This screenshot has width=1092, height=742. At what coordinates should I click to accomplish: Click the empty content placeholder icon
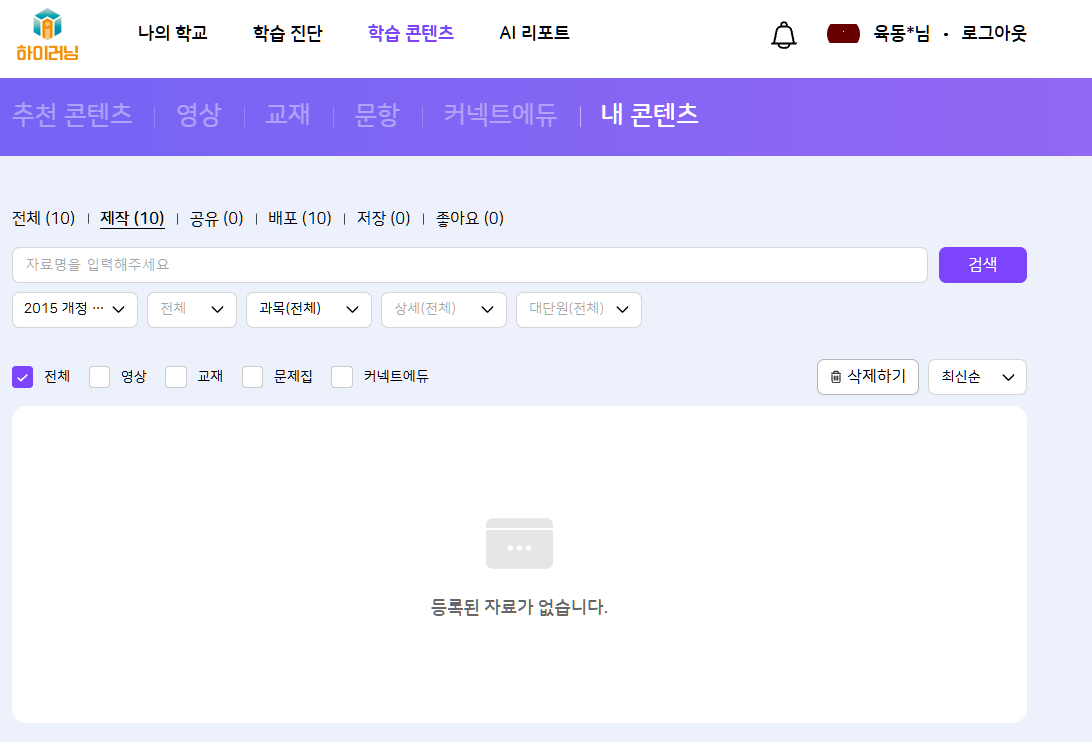click(519, 543)
